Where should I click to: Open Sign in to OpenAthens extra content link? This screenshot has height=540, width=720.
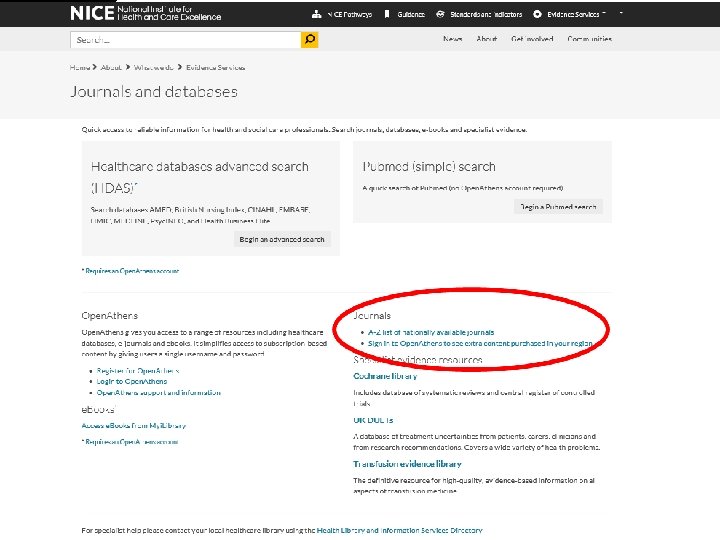coord(480,343)
